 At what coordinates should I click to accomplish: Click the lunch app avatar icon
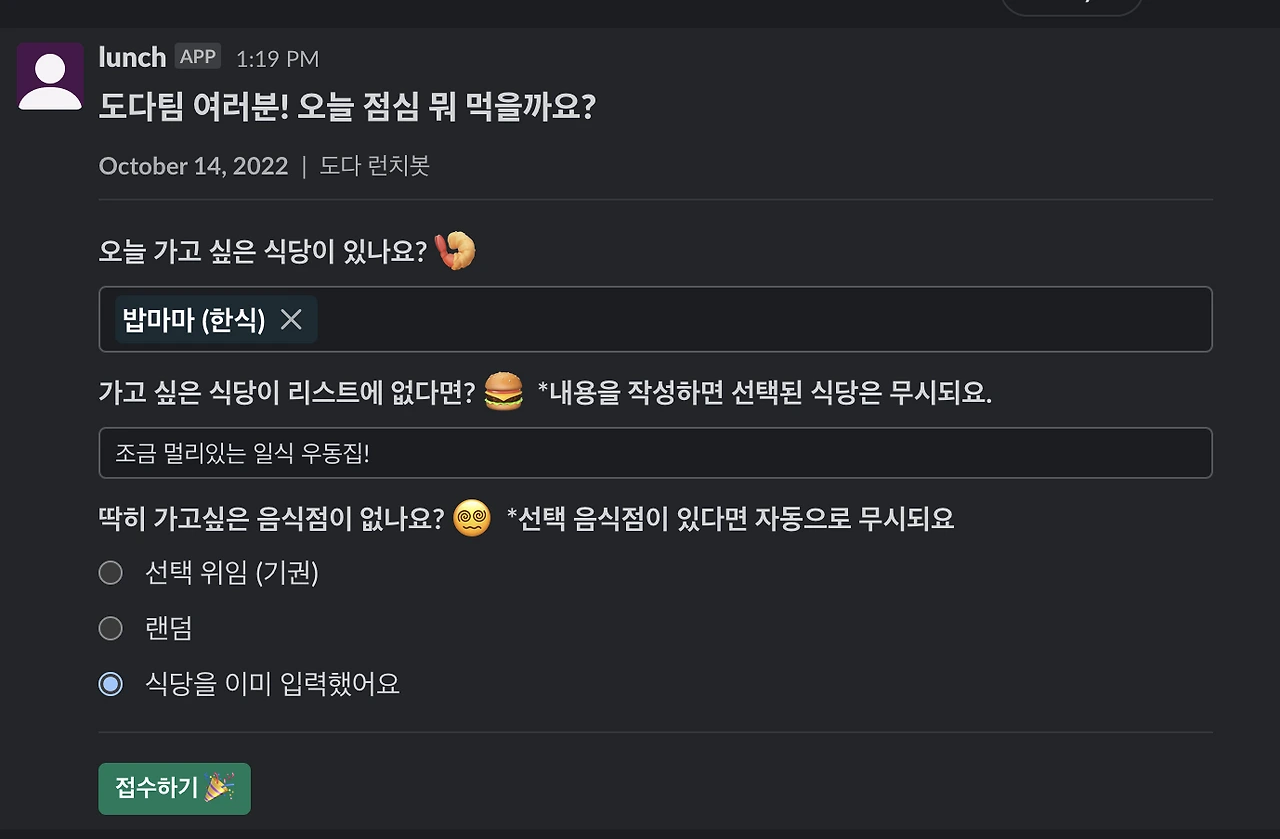[50, 76]
